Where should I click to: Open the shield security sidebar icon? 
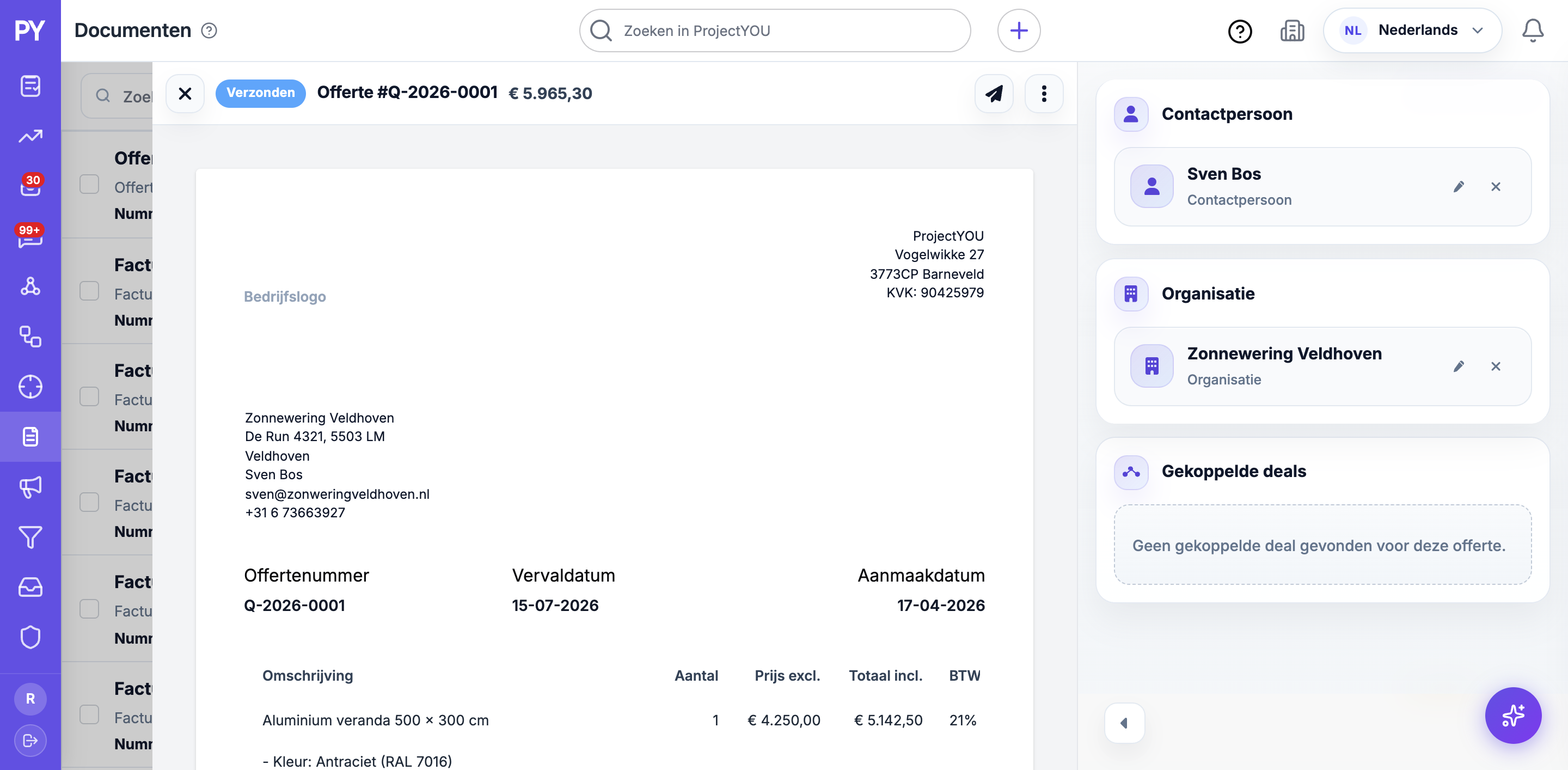pos(30,637)
